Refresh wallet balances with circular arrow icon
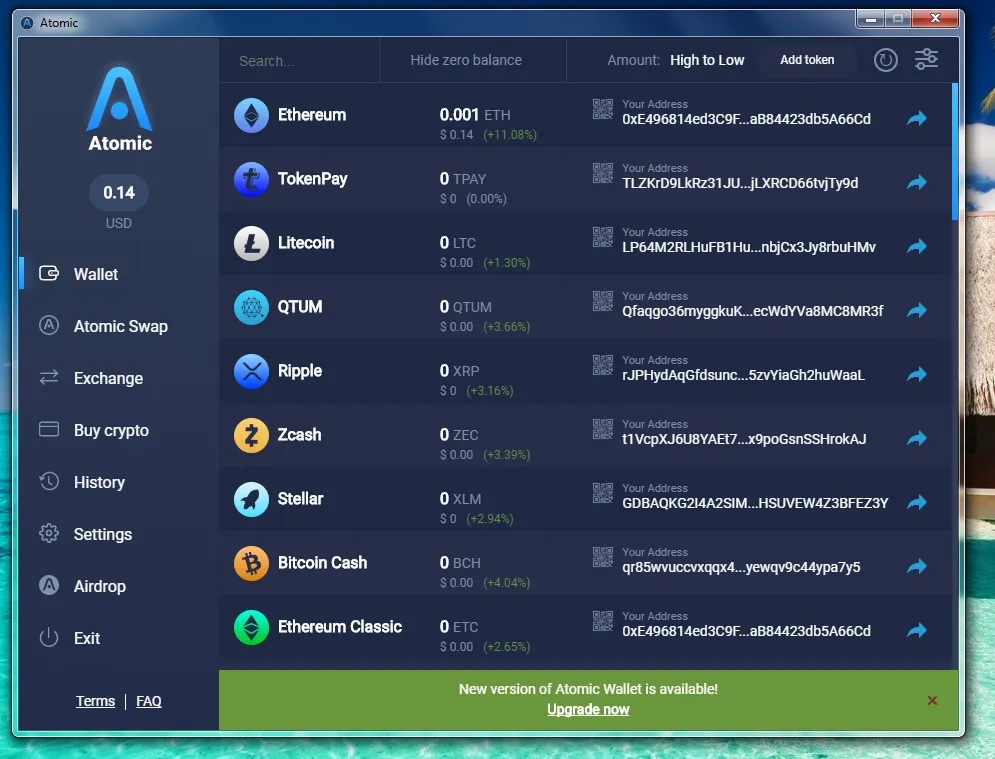Image resolution: width=995 pixels, height=759 pixels. (886, 60)
